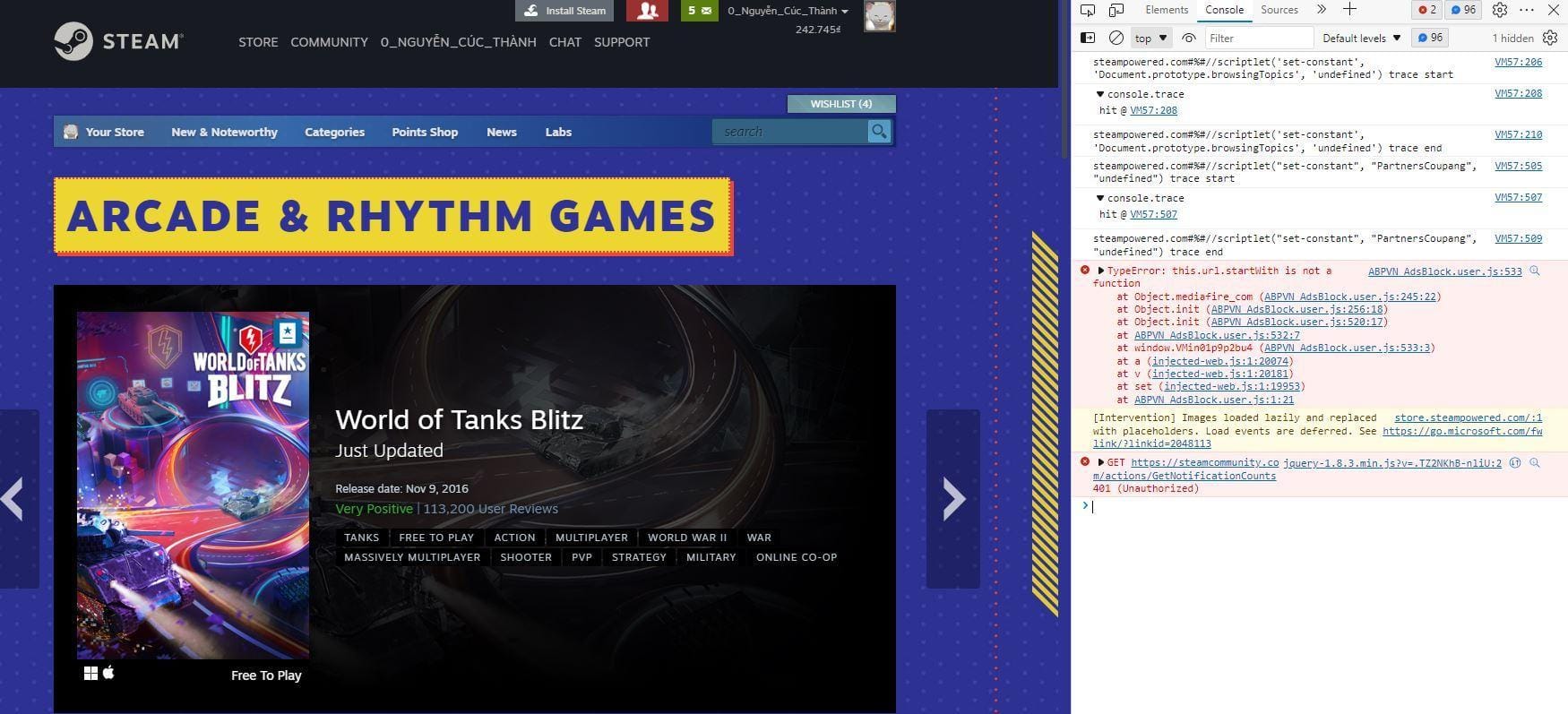
Task: Open DevTools settings gear
Action: (1500, 10)
